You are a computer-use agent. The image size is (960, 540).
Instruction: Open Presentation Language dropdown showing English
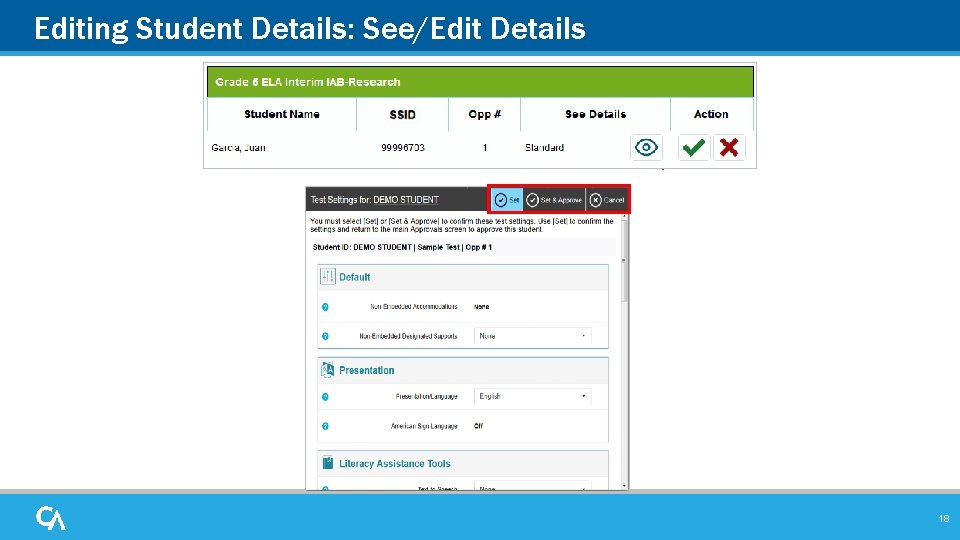click(533, 396)
